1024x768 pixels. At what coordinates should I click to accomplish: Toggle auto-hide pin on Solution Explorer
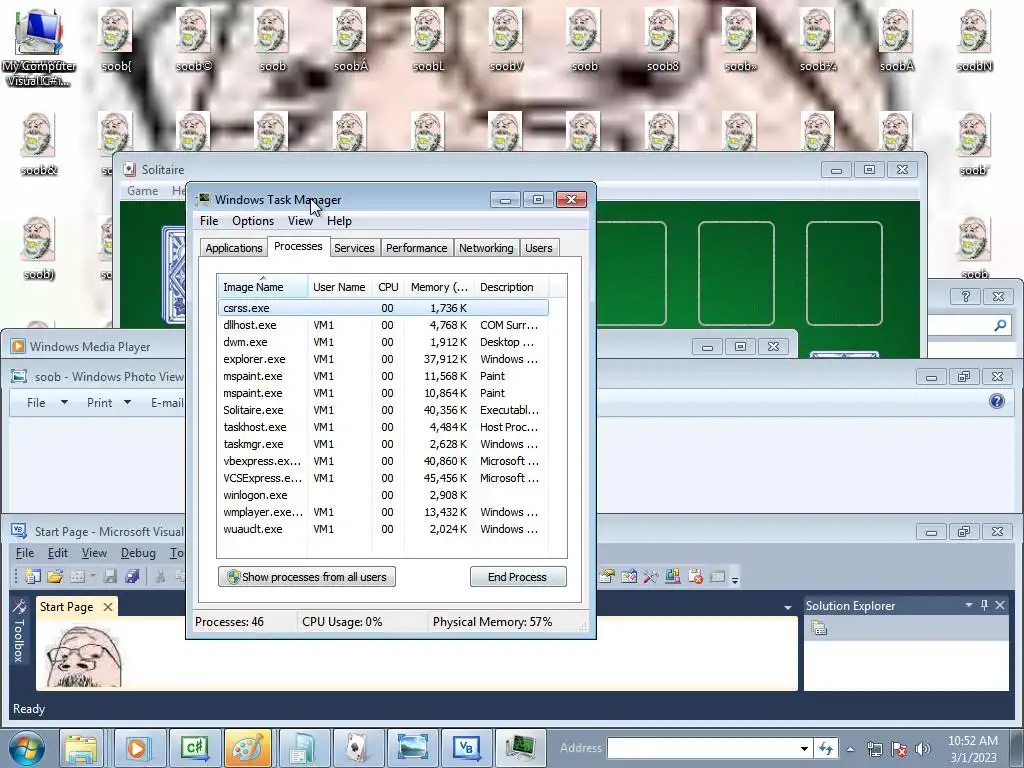point(984,605)
